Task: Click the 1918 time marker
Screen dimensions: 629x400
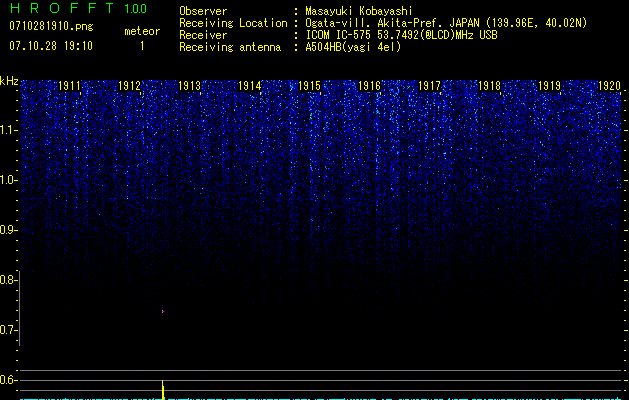Action: pos(489,86)
